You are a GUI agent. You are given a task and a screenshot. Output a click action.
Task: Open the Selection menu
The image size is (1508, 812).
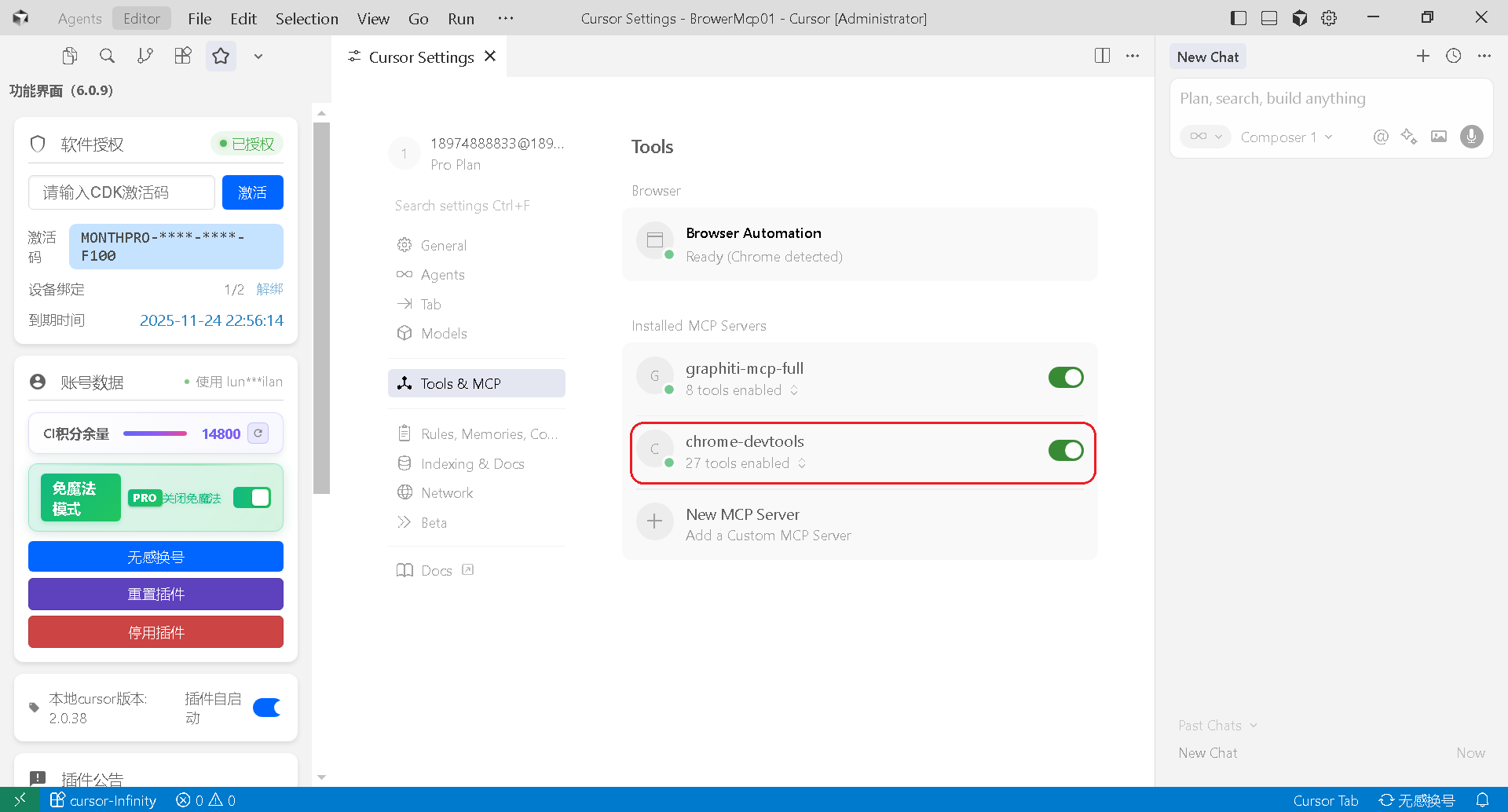point(306,19)
